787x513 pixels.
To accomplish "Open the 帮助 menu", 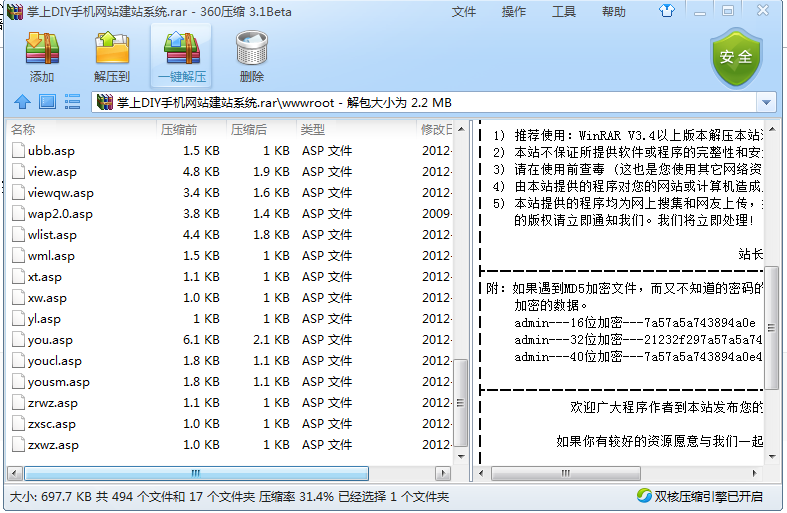I will [x=613, y=12].
